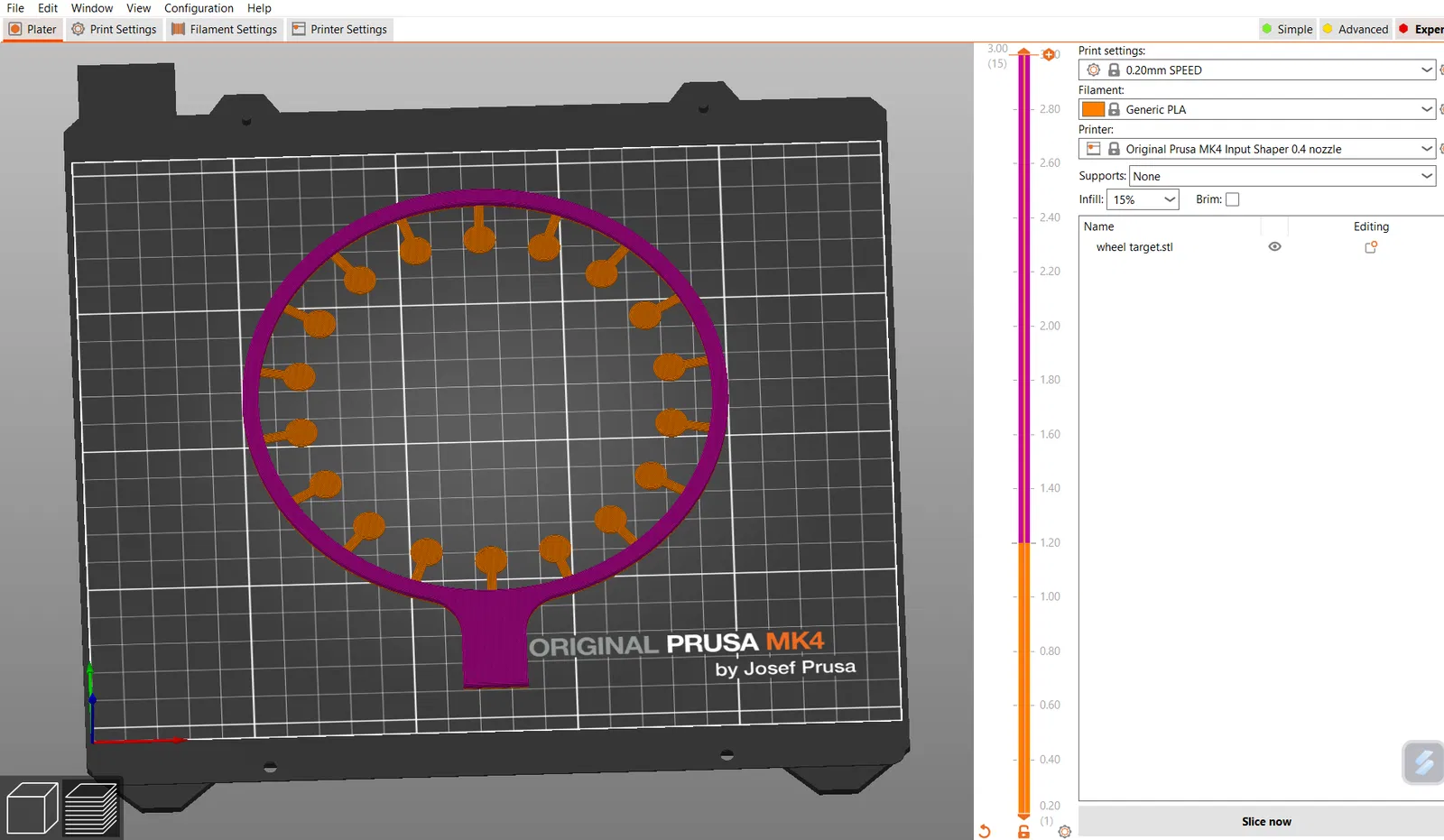Image resolution: width=1444 pixels, height=840 pixels.
Task: Click the "Supports:" label
Action: [x=1102, y=176]
